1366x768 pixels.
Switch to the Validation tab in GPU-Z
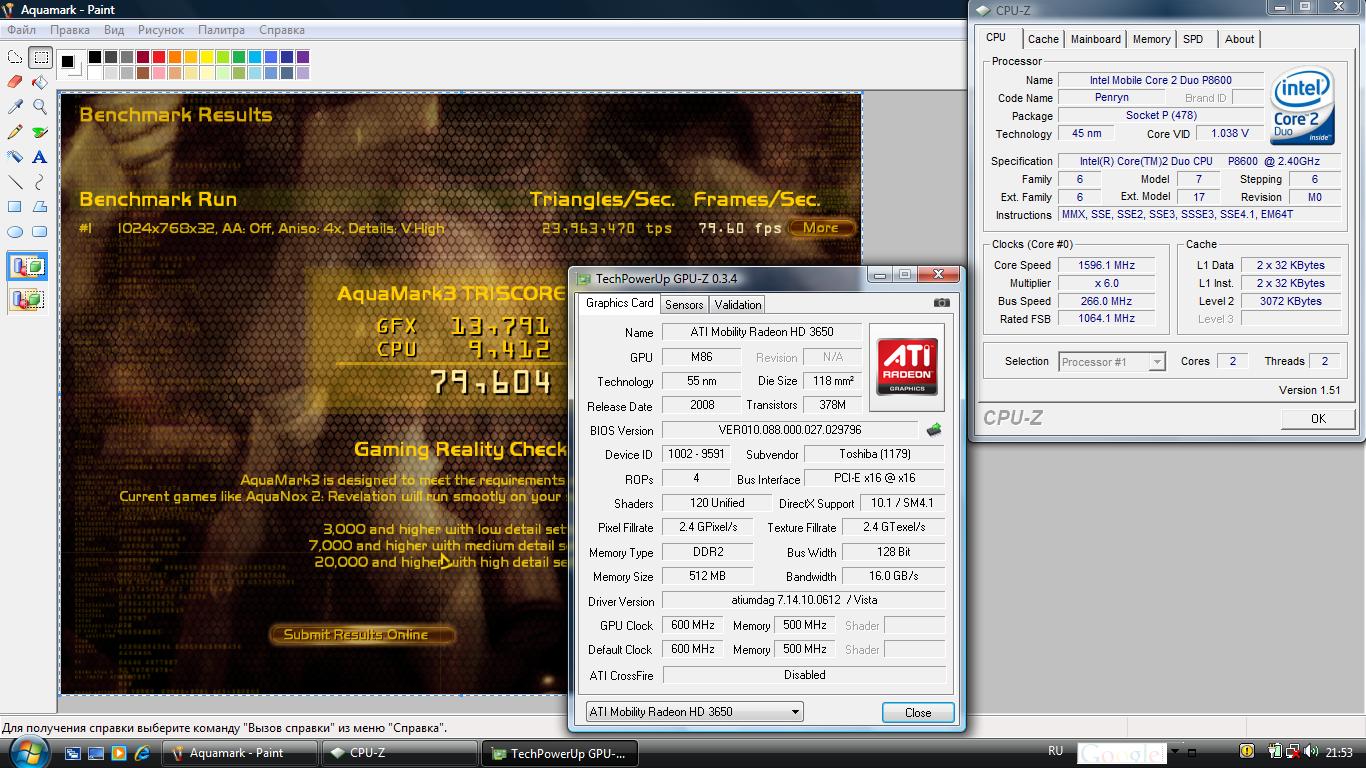pos(738,305)
